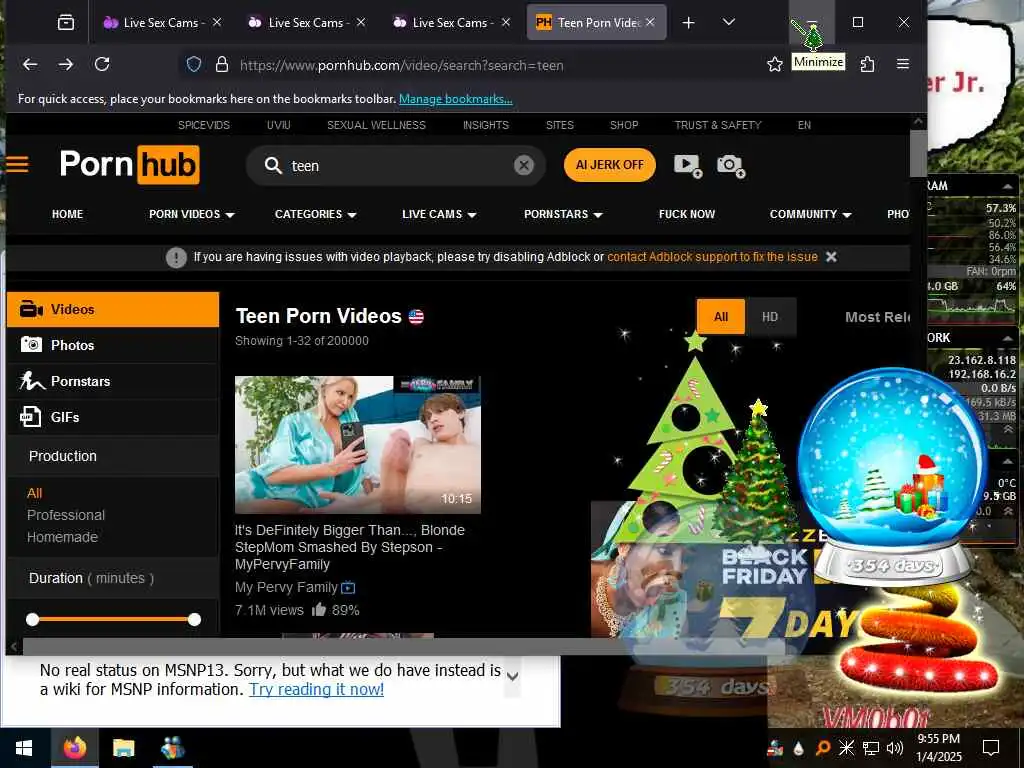Open the Windows Start menu
This screenshot has width=1024, height=768.
click(x=25, y=748)
